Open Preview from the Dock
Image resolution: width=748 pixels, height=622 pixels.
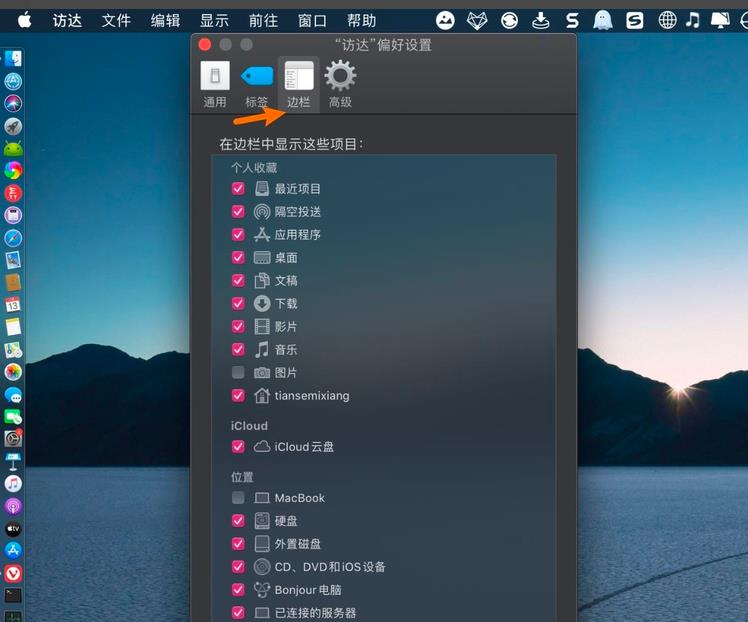point(13,260)
